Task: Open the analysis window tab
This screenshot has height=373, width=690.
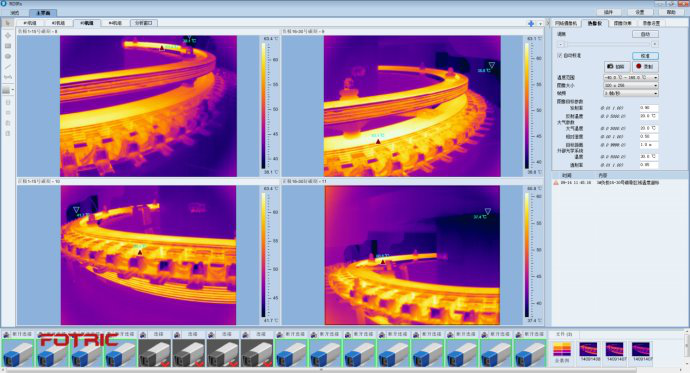Action: [143, 23]
